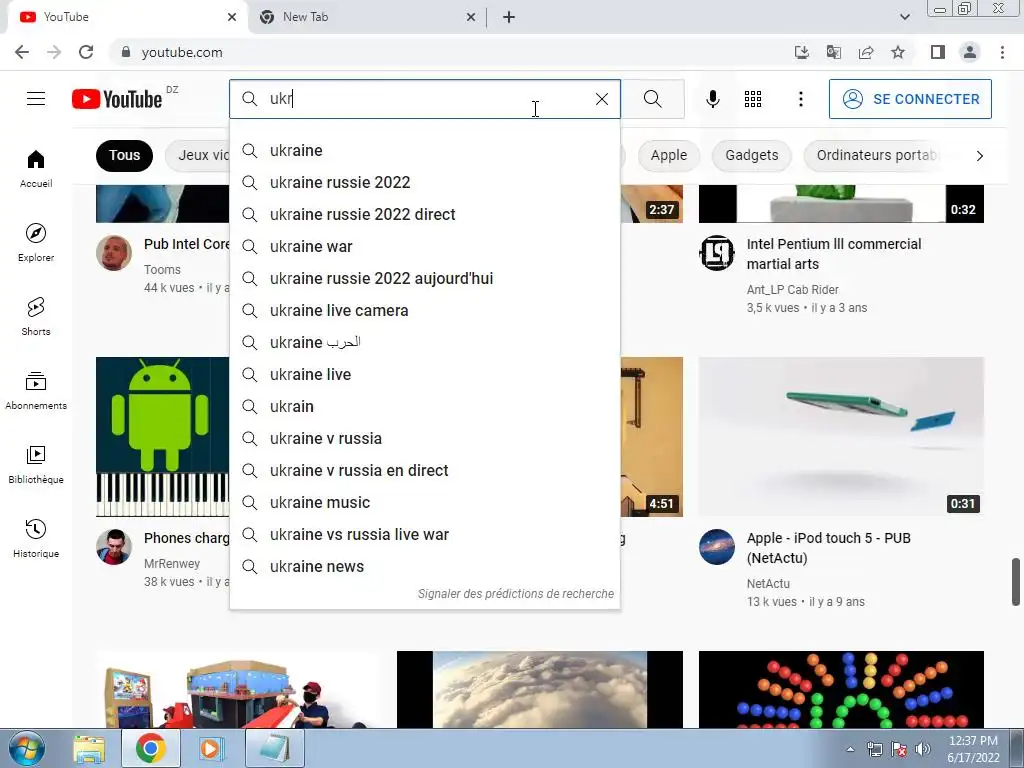This screenshot has height=768, width=1024.
Task: Open Bibliothèque in the sidebar
Action: (36, 464)
